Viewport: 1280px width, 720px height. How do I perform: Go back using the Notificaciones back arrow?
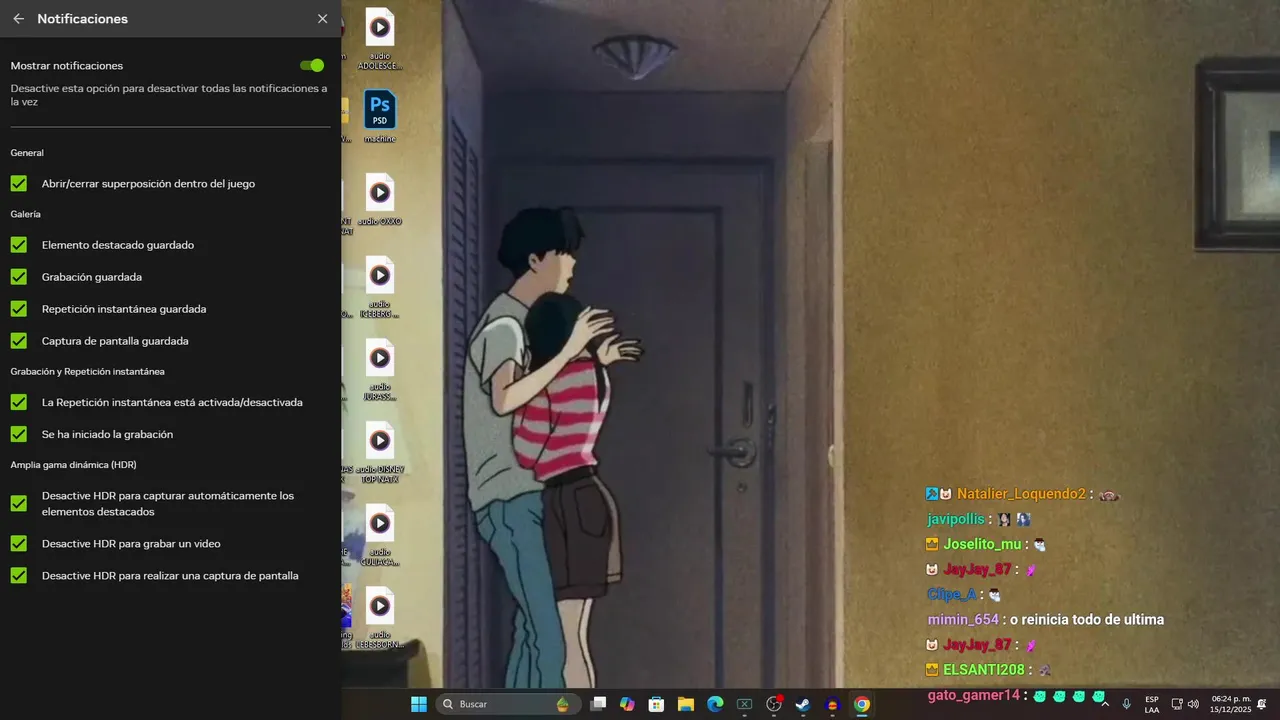(x=18, y=19)
